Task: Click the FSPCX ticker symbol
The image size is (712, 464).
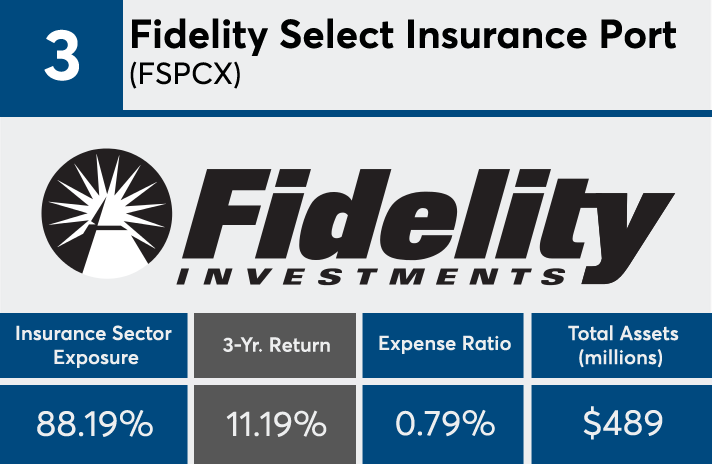Action: coord(185,74)
